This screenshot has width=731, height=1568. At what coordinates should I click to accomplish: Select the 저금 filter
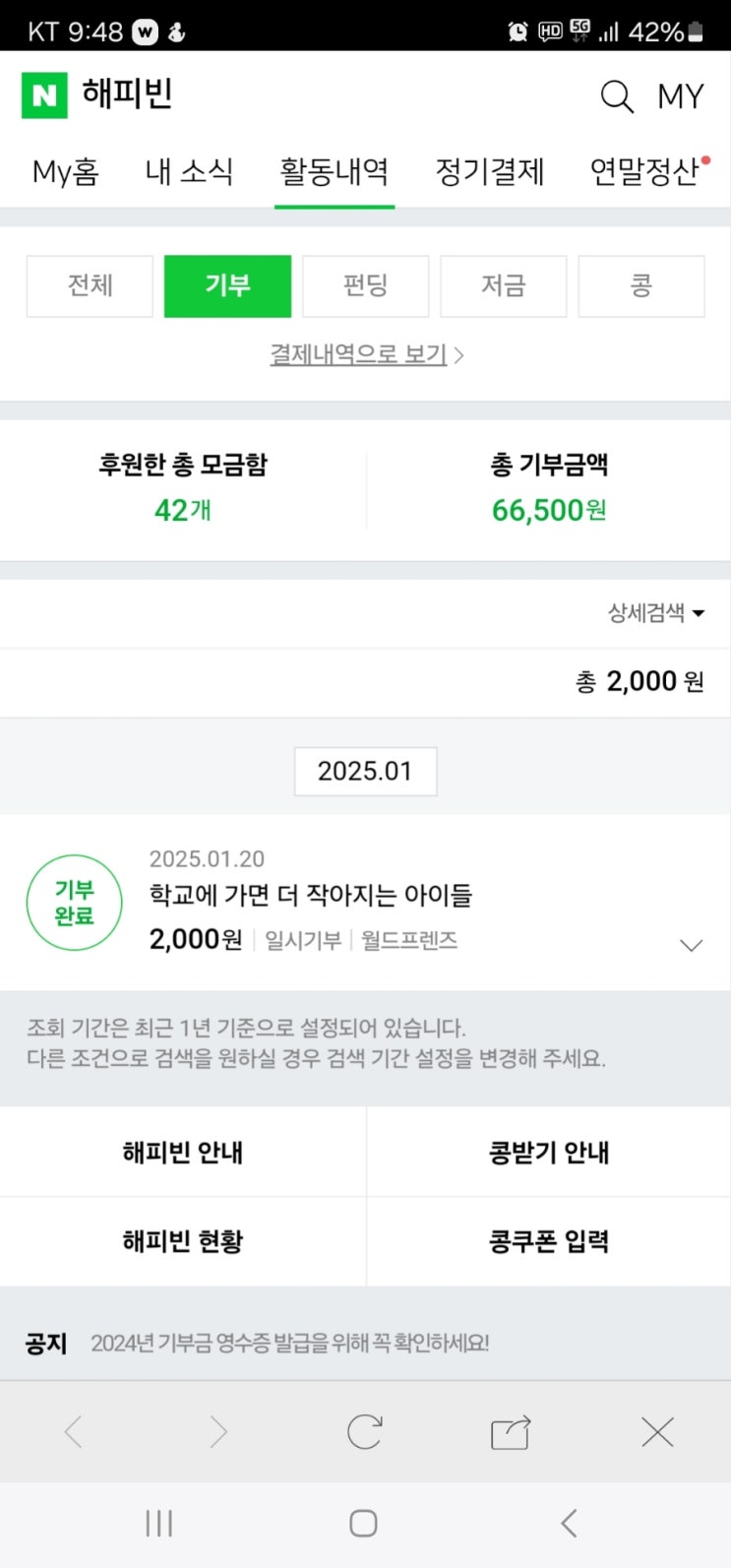pos(503,286)
